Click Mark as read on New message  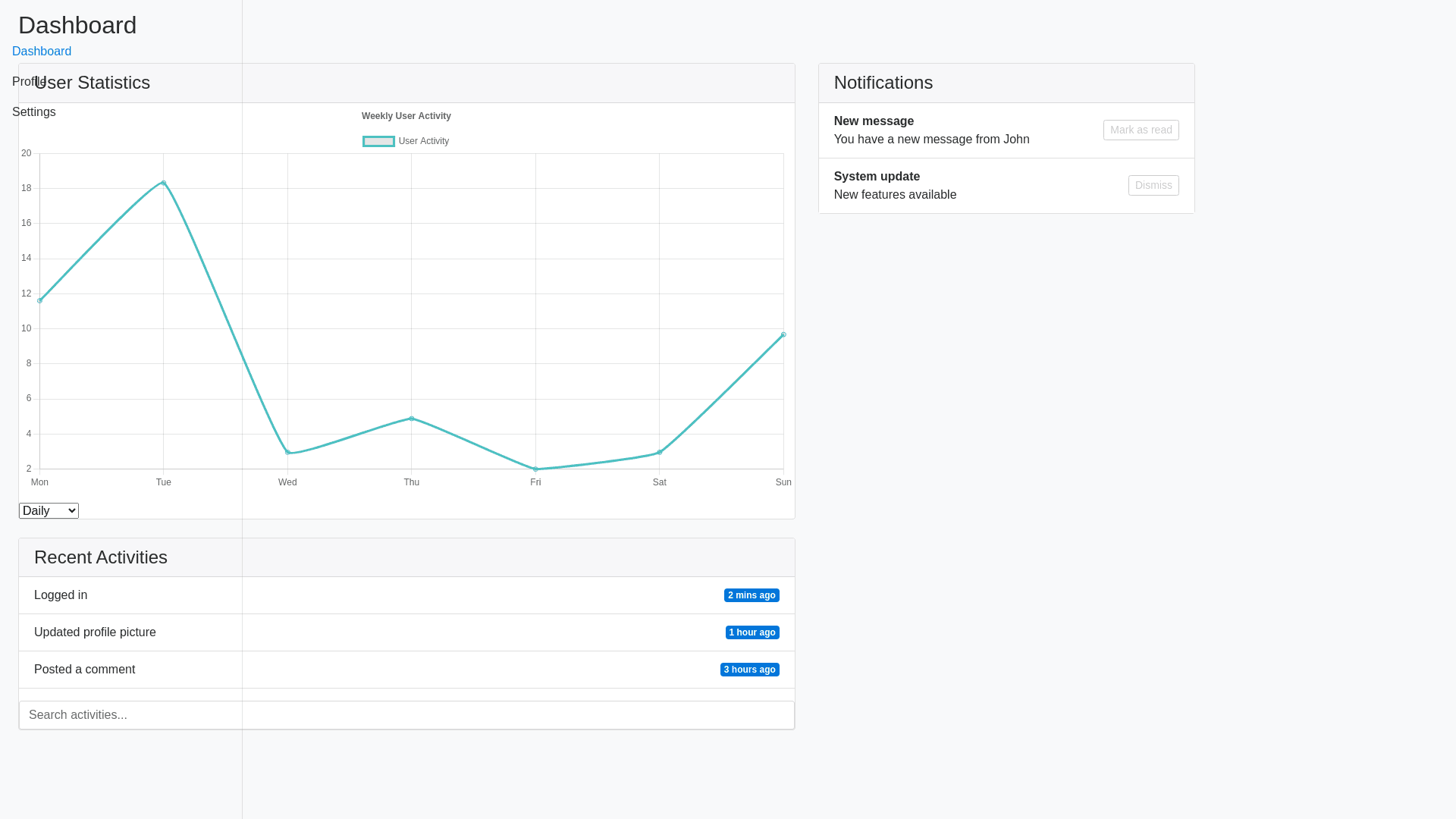pos(1141,130)
